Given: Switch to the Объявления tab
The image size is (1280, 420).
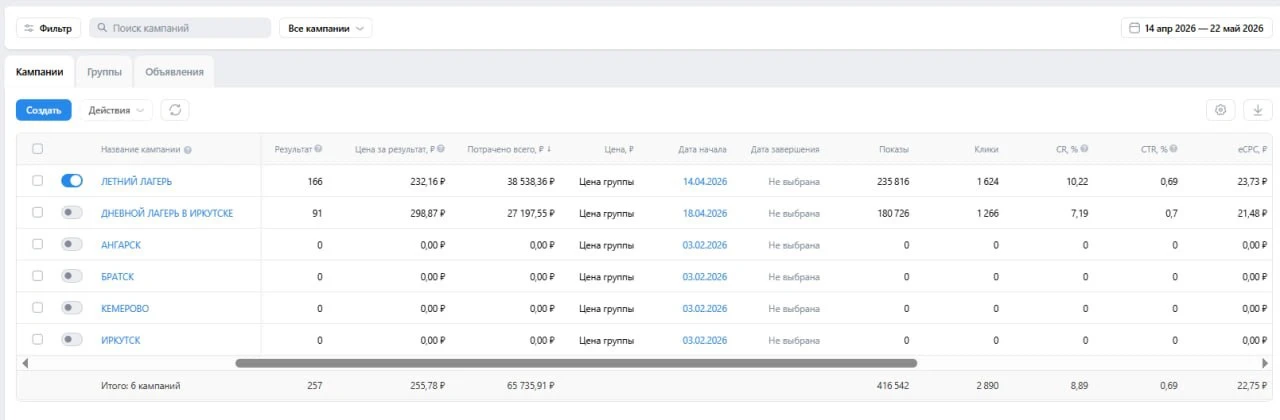Looking at the screenshot, I should click(174, 72).
